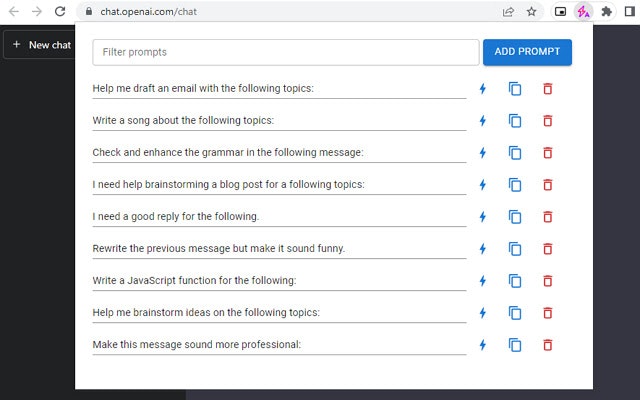
Task: Toggle the pink lightning prompt extension icon
Action: [583, 11]
